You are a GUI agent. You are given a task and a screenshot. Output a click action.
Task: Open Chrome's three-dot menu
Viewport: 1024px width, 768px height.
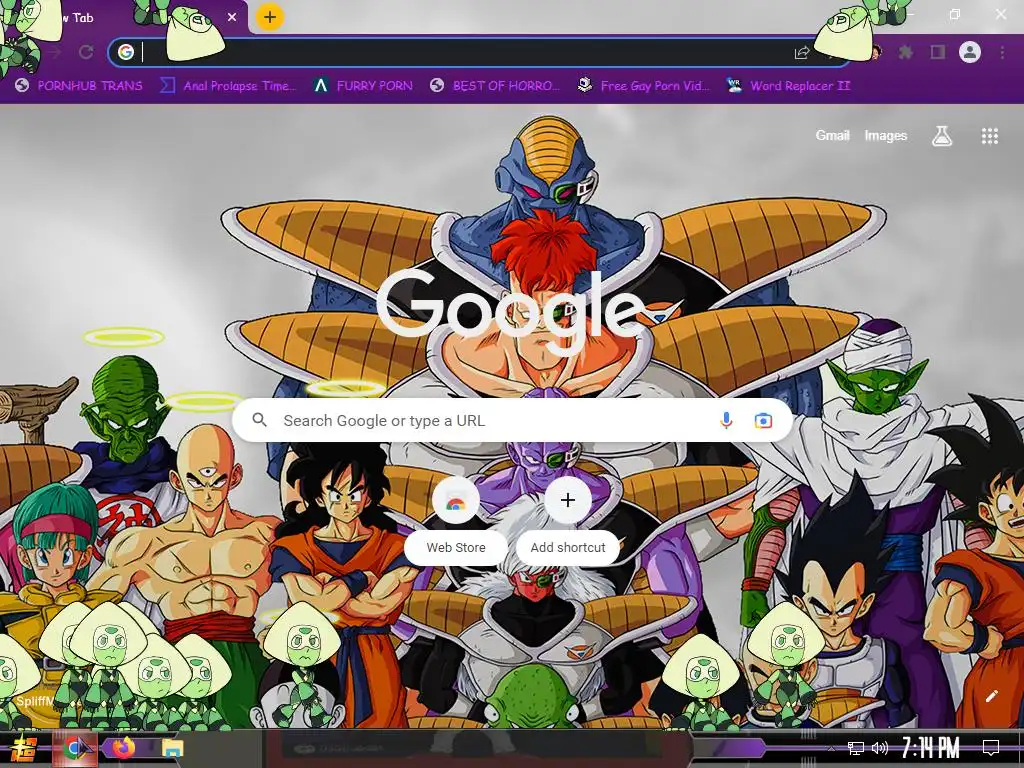tap(1002, 52)
